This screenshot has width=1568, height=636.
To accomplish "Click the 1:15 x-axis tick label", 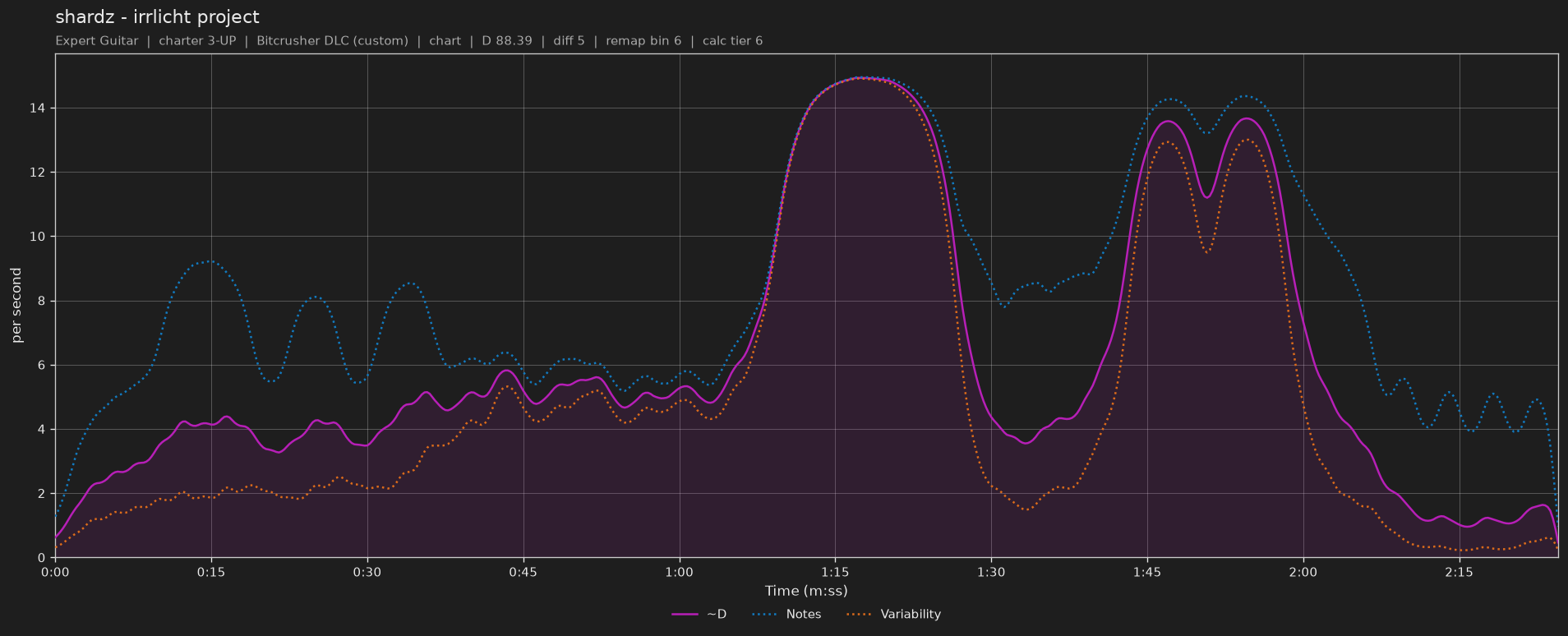I will pos(835,573).
